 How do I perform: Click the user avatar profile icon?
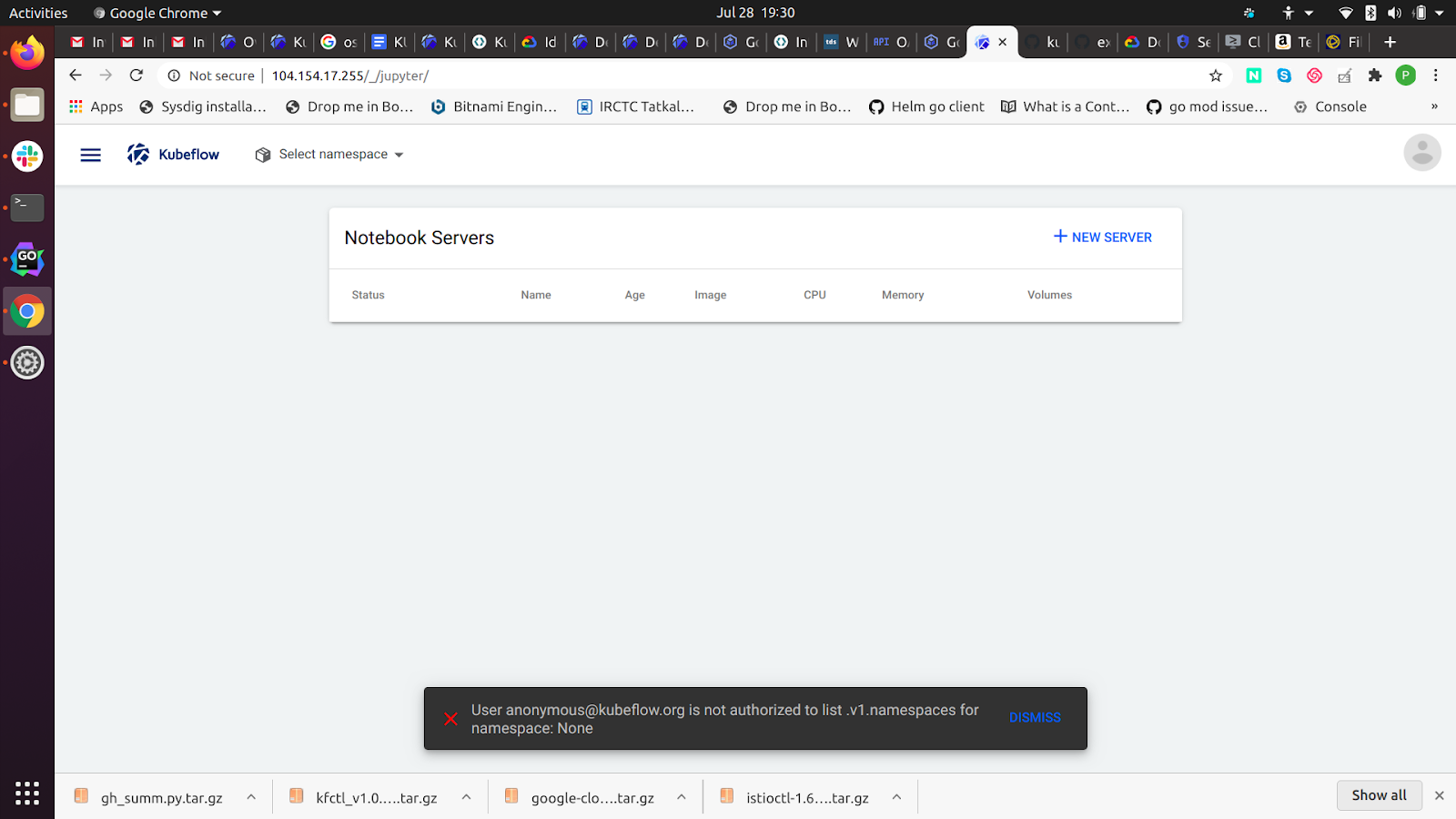[x=1421, y=152]
